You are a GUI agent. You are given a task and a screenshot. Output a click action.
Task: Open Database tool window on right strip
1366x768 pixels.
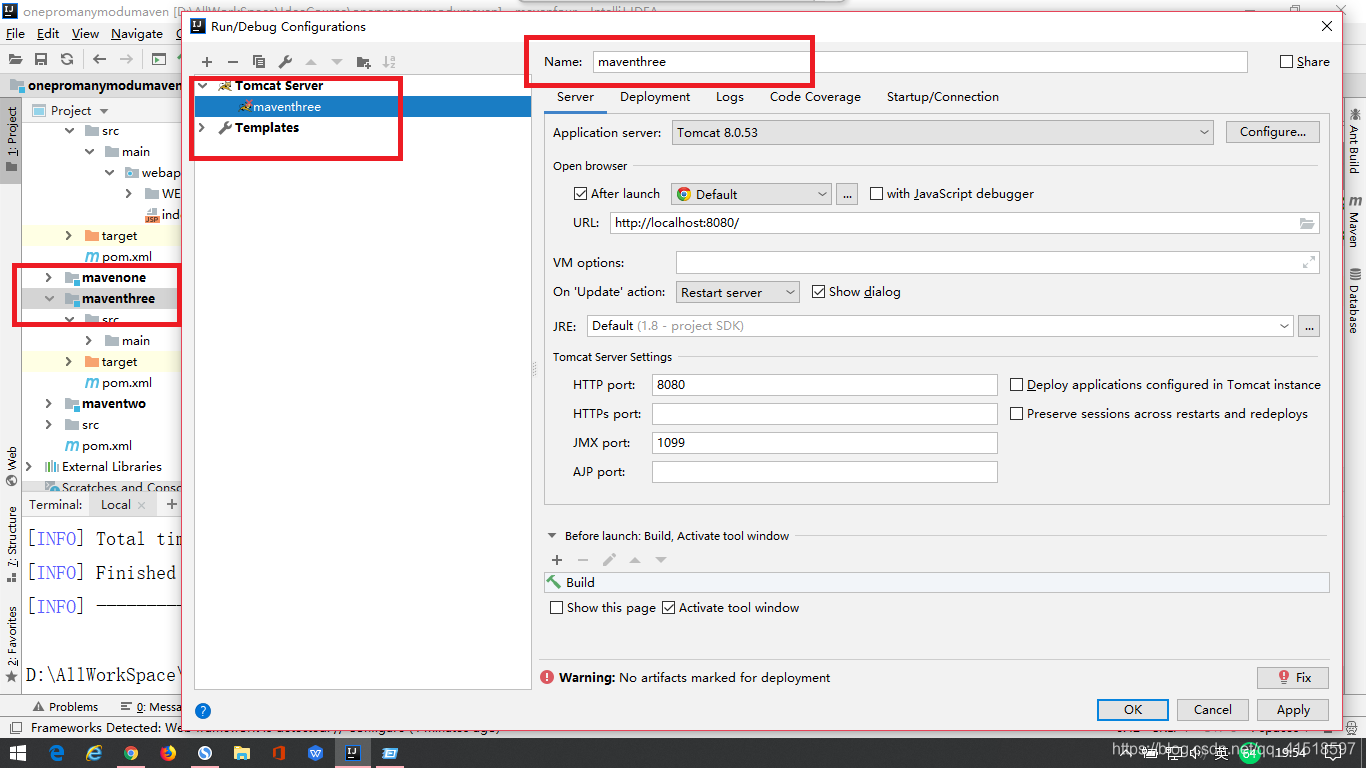click(1354, 301)
